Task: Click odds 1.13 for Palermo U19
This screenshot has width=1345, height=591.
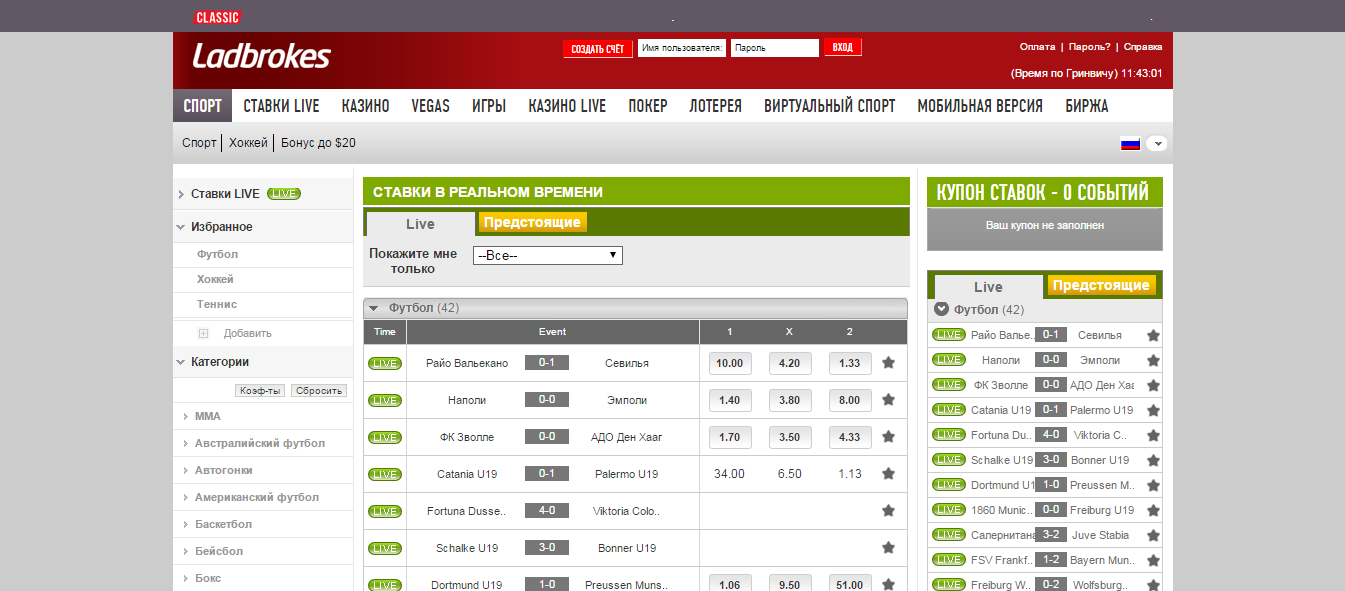Action: pos(850,474)
